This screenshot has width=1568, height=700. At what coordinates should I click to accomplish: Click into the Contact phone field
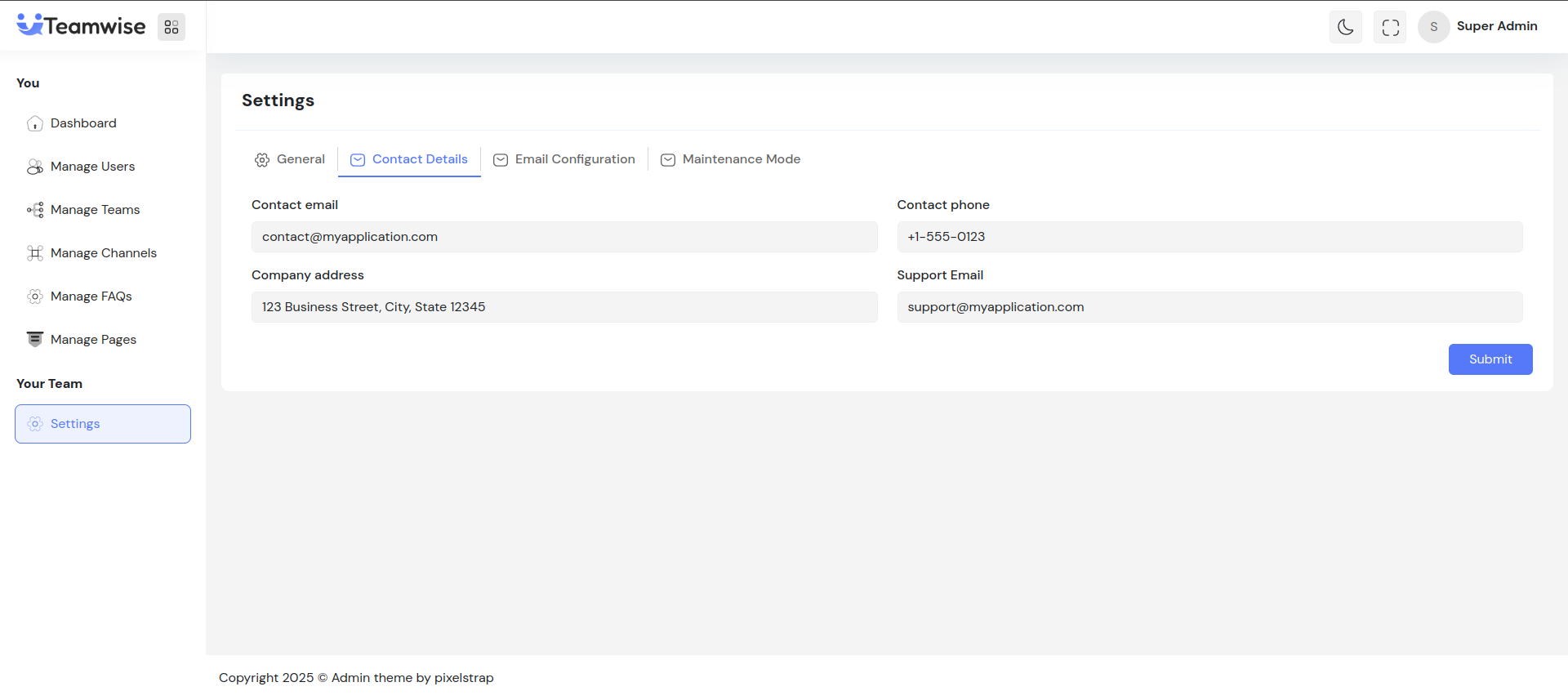pos(1209,237)
